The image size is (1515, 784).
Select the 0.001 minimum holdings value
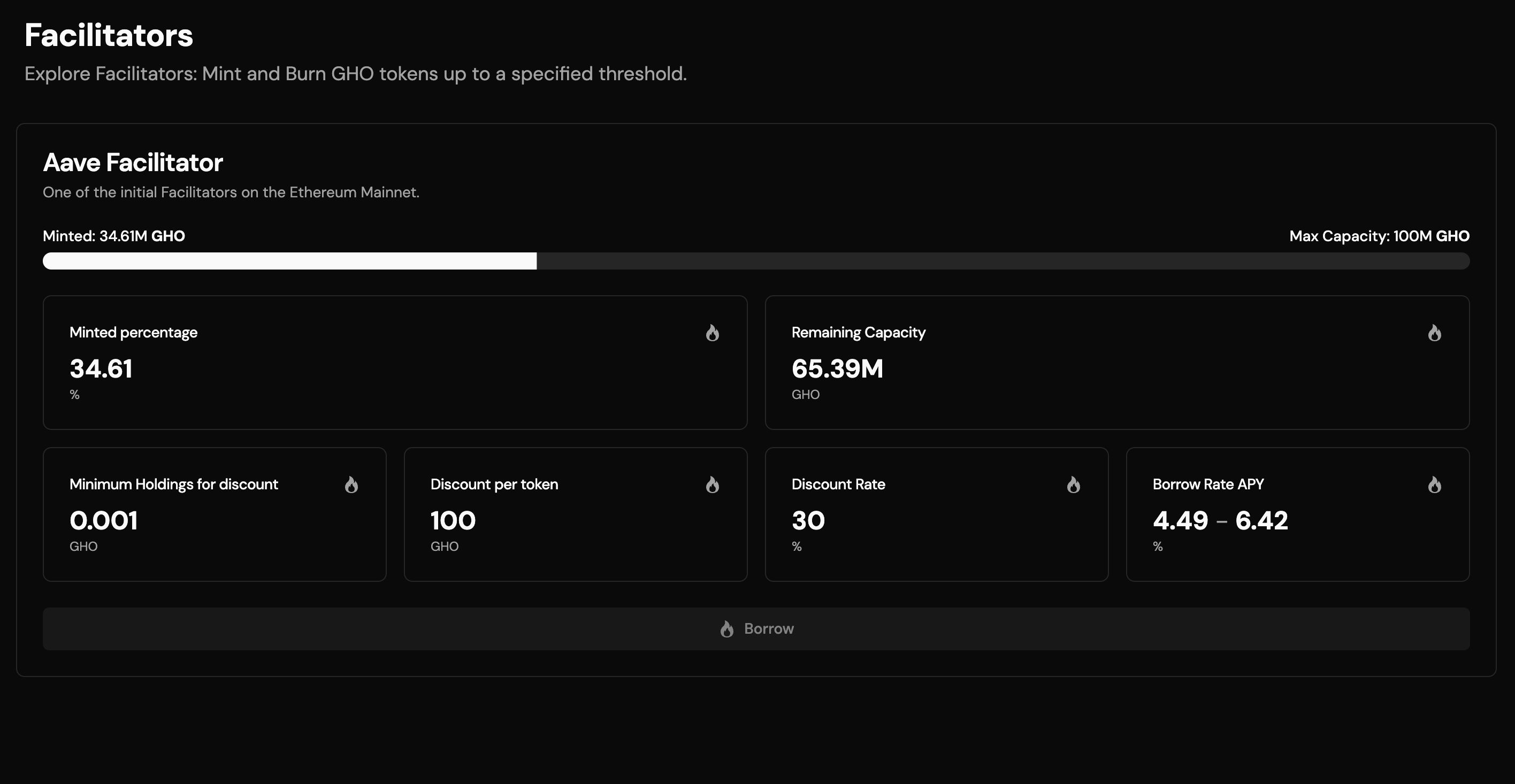pyautogui.click(x=103, y=520)
